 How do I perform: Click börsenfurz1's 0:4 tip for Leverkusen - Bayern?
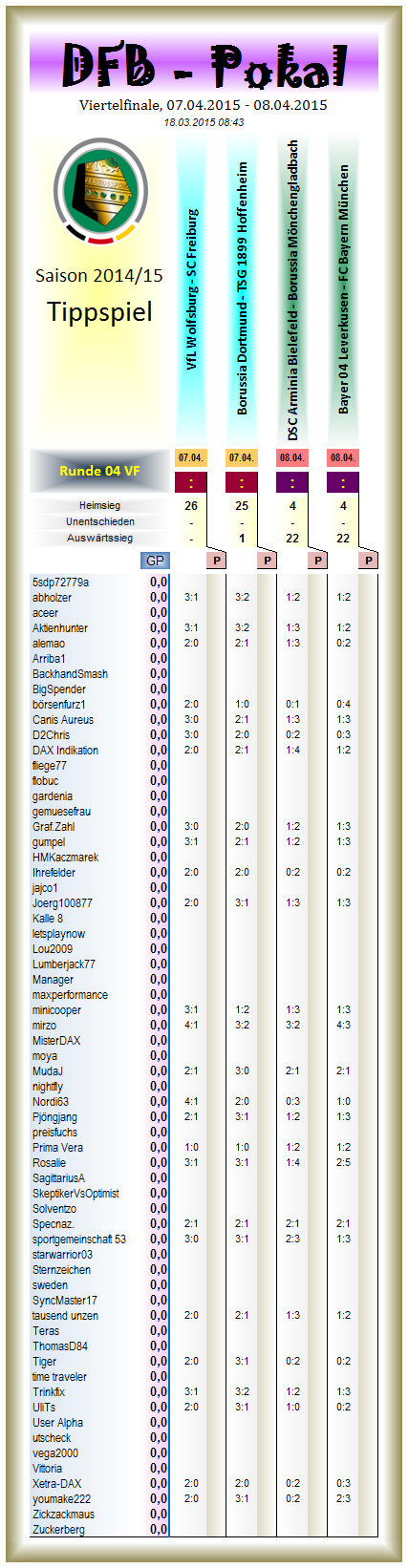[x=343, y=704]
